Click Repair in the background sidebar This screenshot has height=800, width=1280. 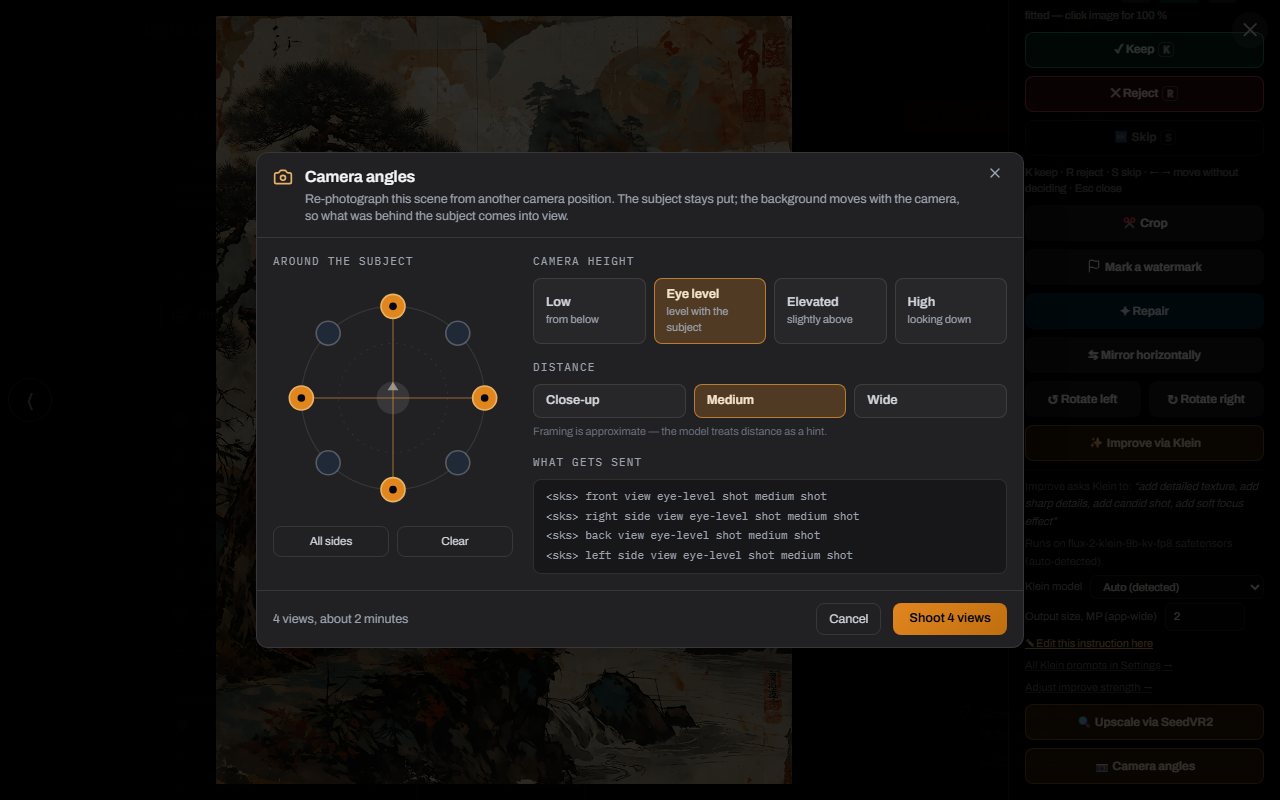tap(1144, 311)
